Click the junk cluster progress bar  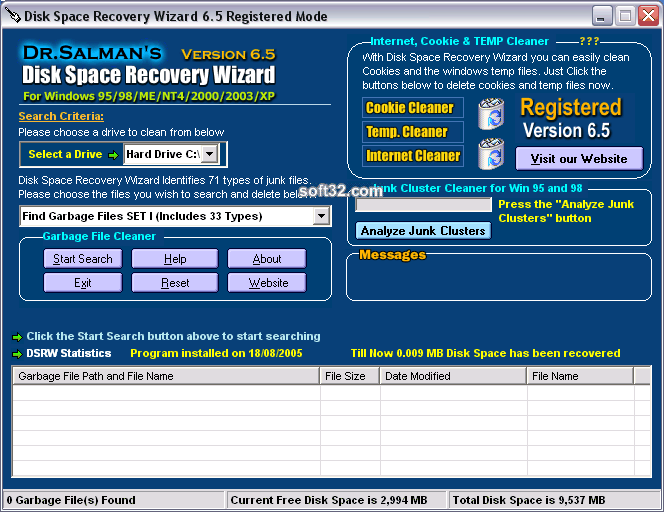coord(423,205)
